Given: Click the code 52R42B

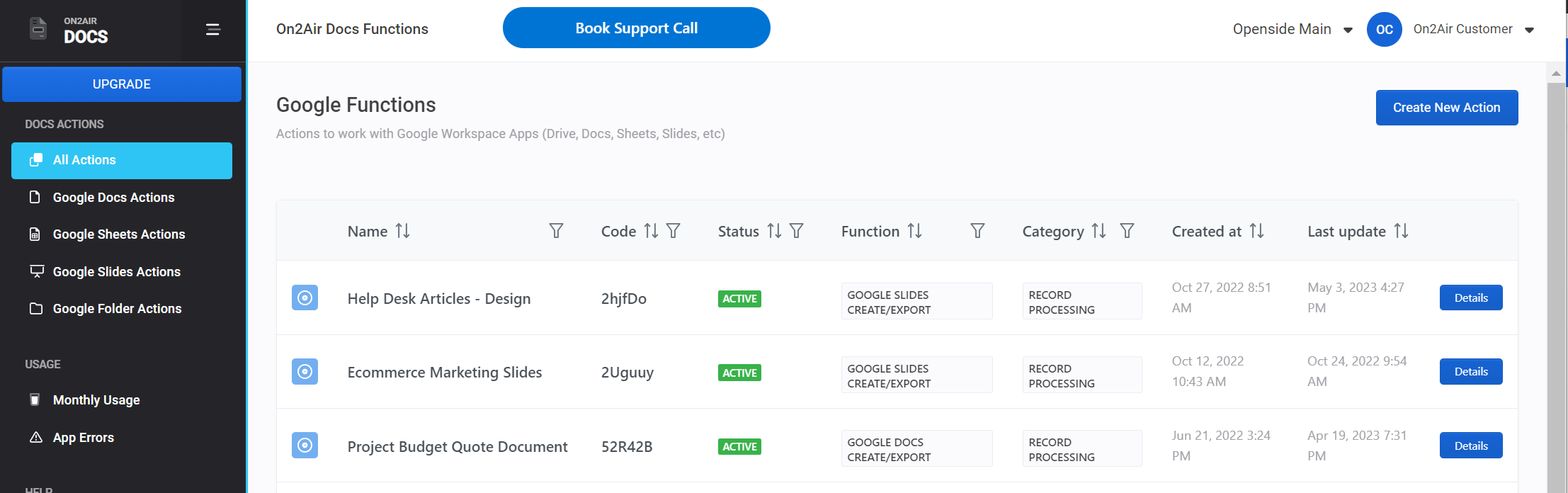Looking at the screenshot, I should point(627,447).
